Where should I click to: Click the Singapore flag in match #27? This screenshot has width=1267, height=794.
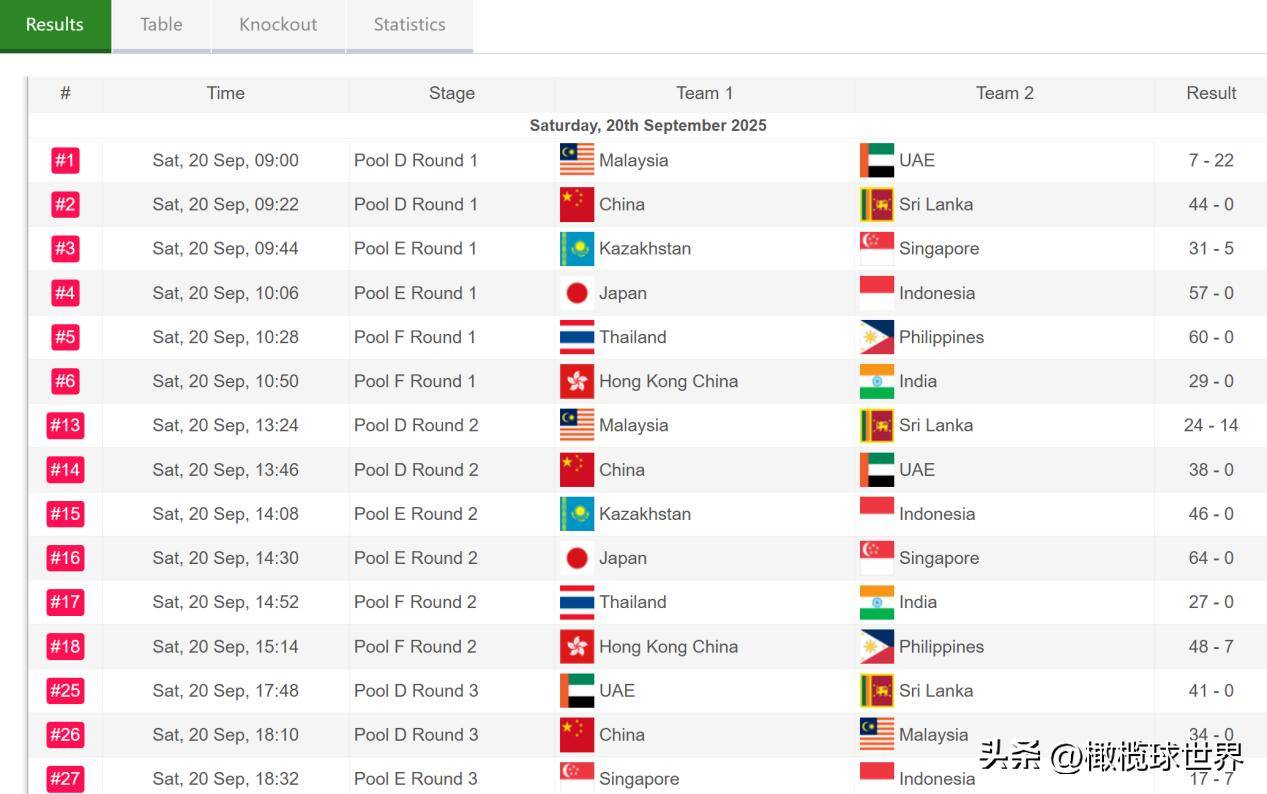577,777
